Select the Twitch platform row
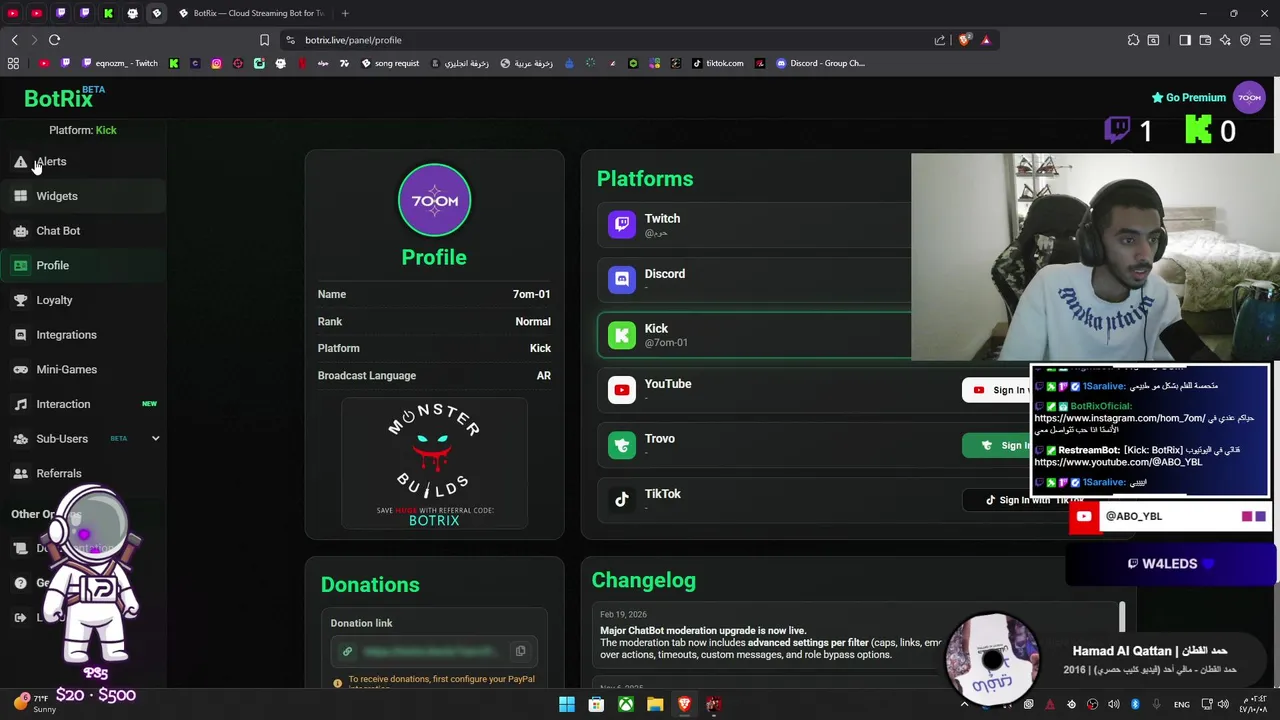Image resolution: width=1280 pixels, height=720 pixels. pyautogui.click(x=755, y=225)
